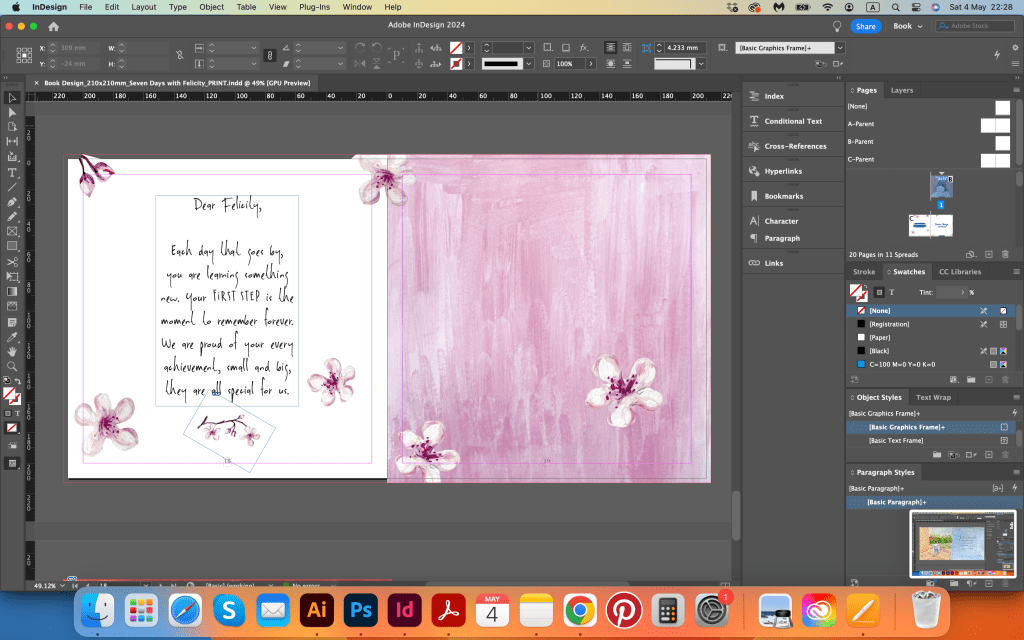Open the Cross-References panel
Viewport: 1024px width, 640px height.
click(x=795, y=146)
